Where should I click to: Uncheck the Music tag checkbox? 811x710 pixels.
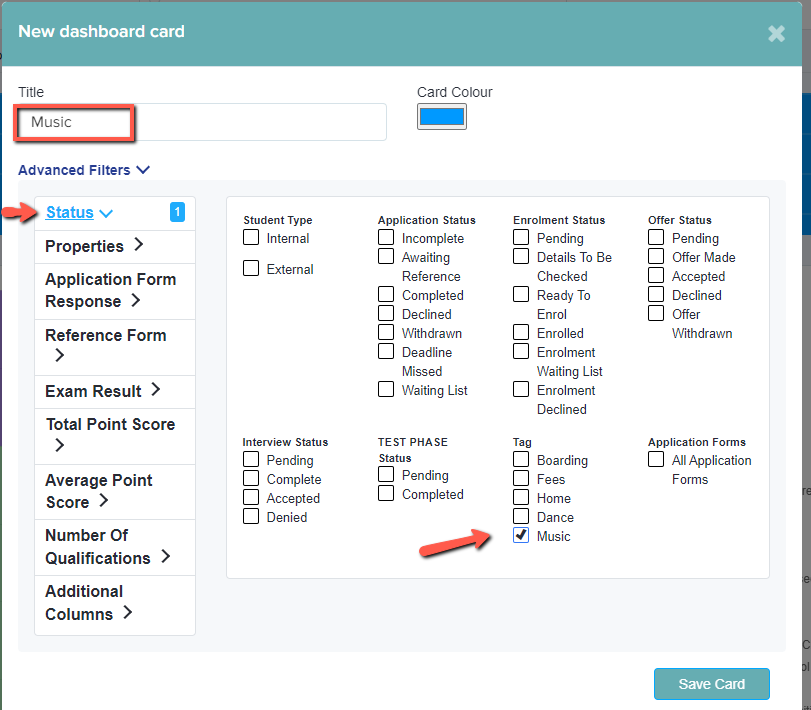point(521,535)
